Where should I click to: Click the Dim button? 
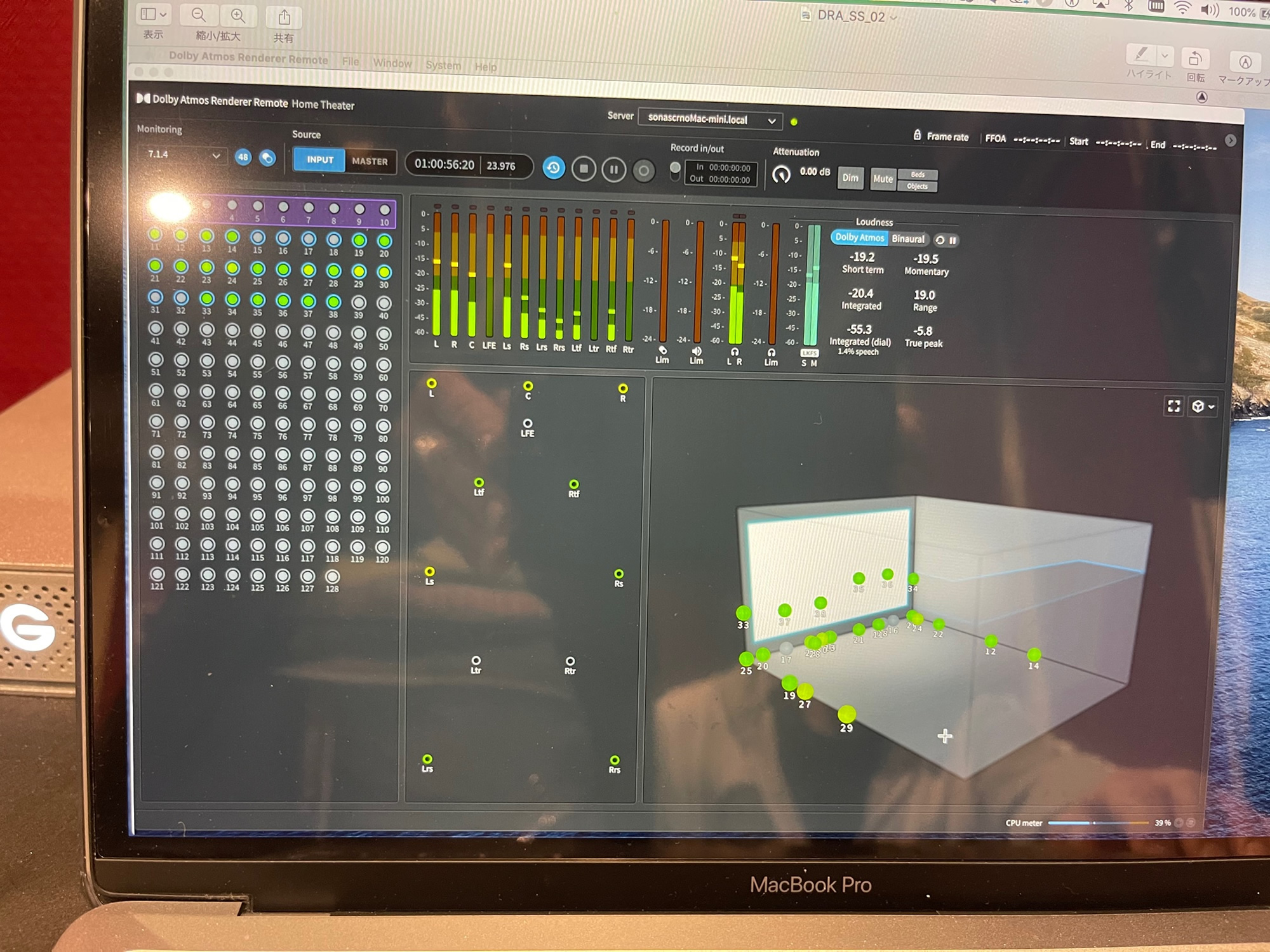pos(850,178)
